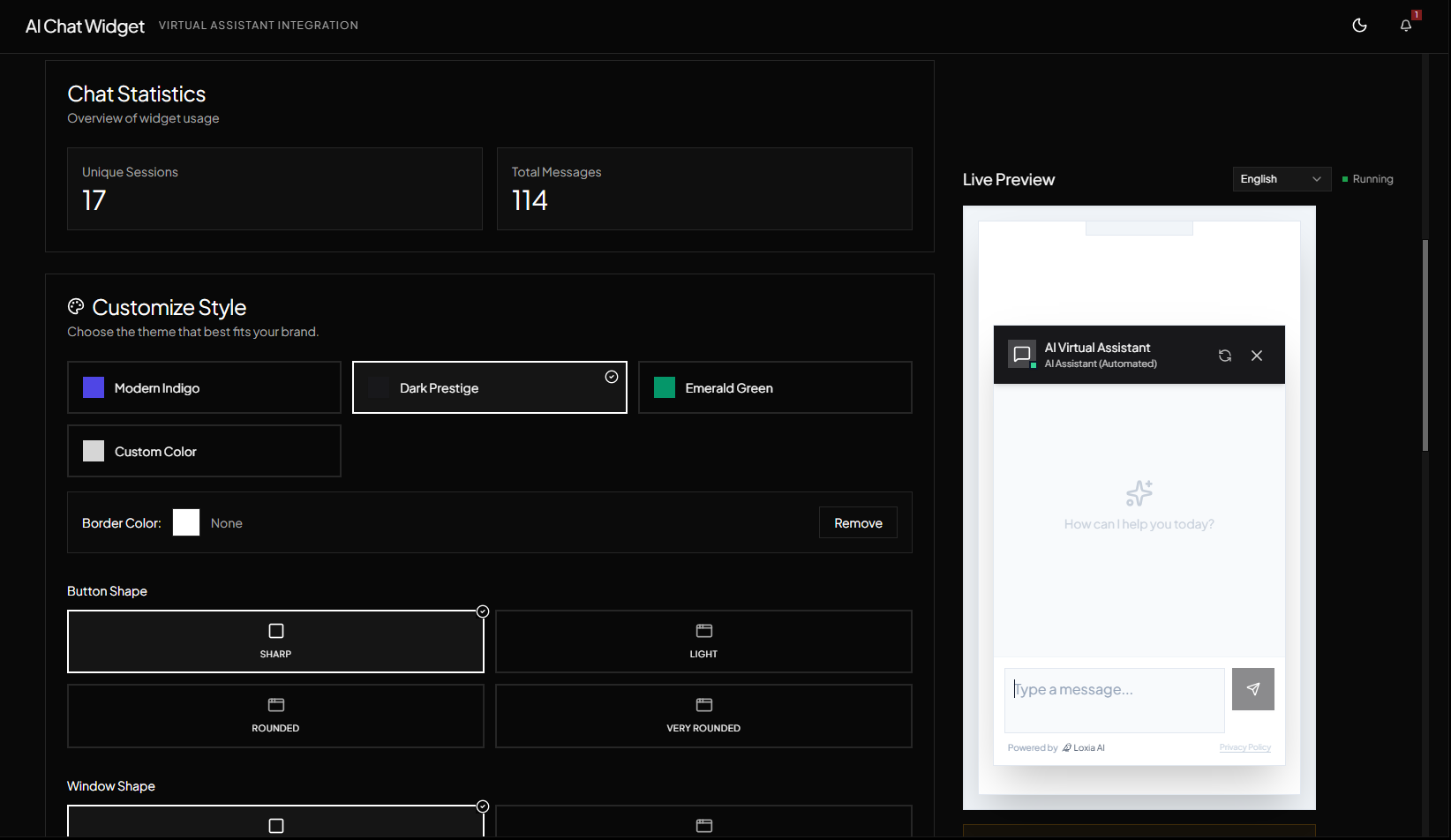Click the chat bubble avatar icon

pyautogui.click(x=1022, y=355)
